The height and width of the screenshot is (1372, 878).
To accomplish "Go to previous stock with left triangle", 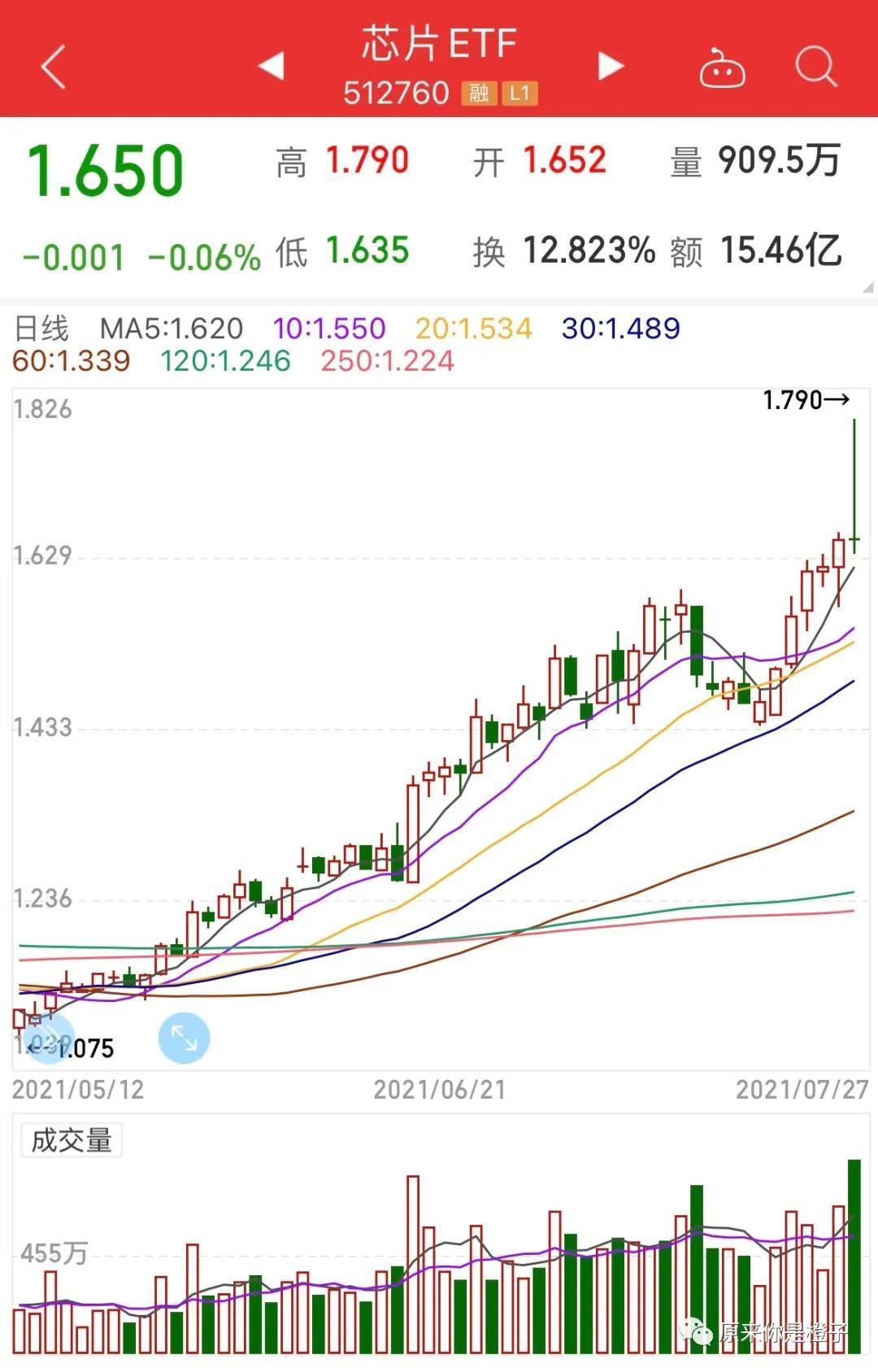I will tap(272, 66).
